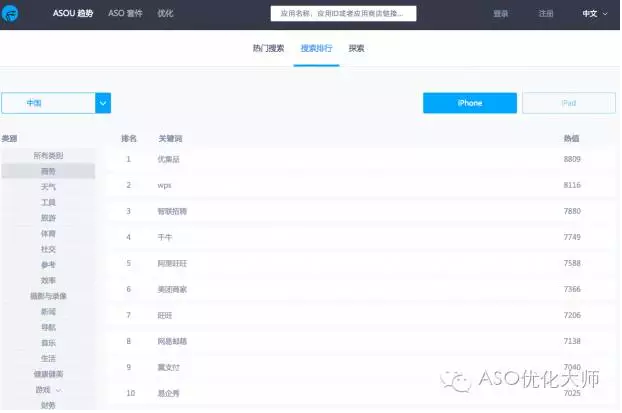
Task: Click heat value 7880
Action: point(572,211)
